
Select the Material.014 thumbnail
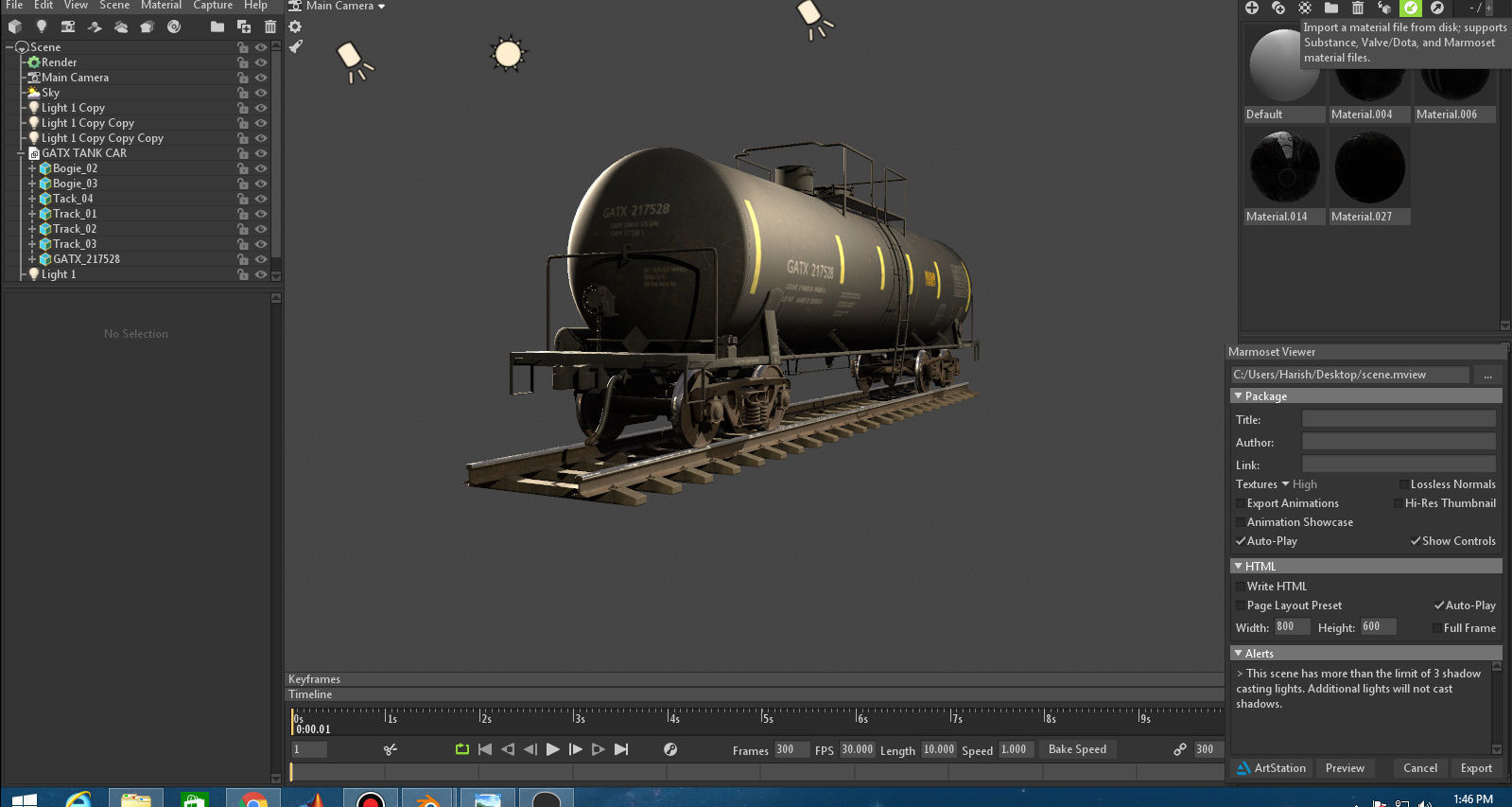(1283, 177)
